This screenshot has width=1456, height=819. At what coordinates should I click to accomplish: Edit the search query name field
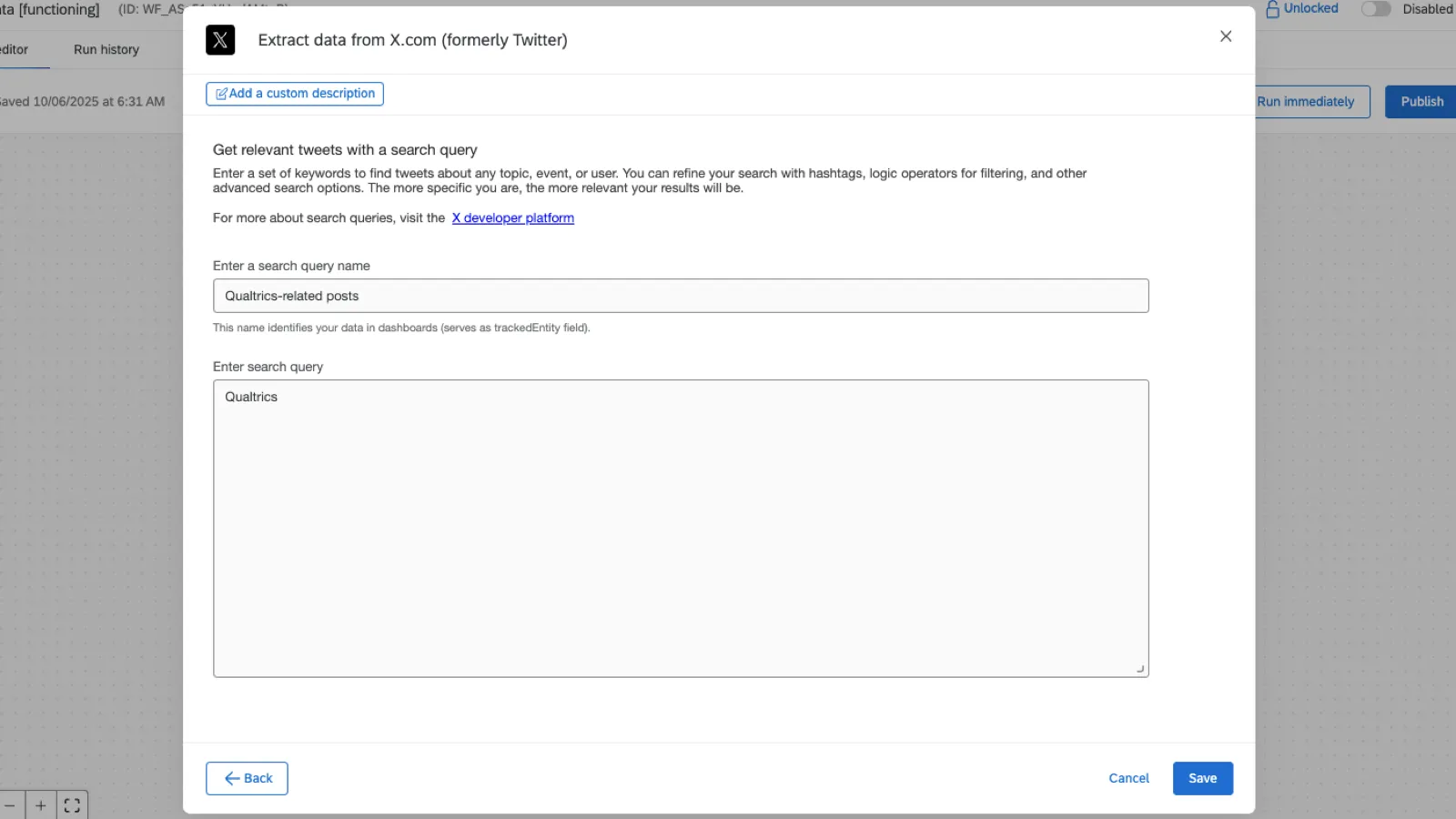(681, 296)
